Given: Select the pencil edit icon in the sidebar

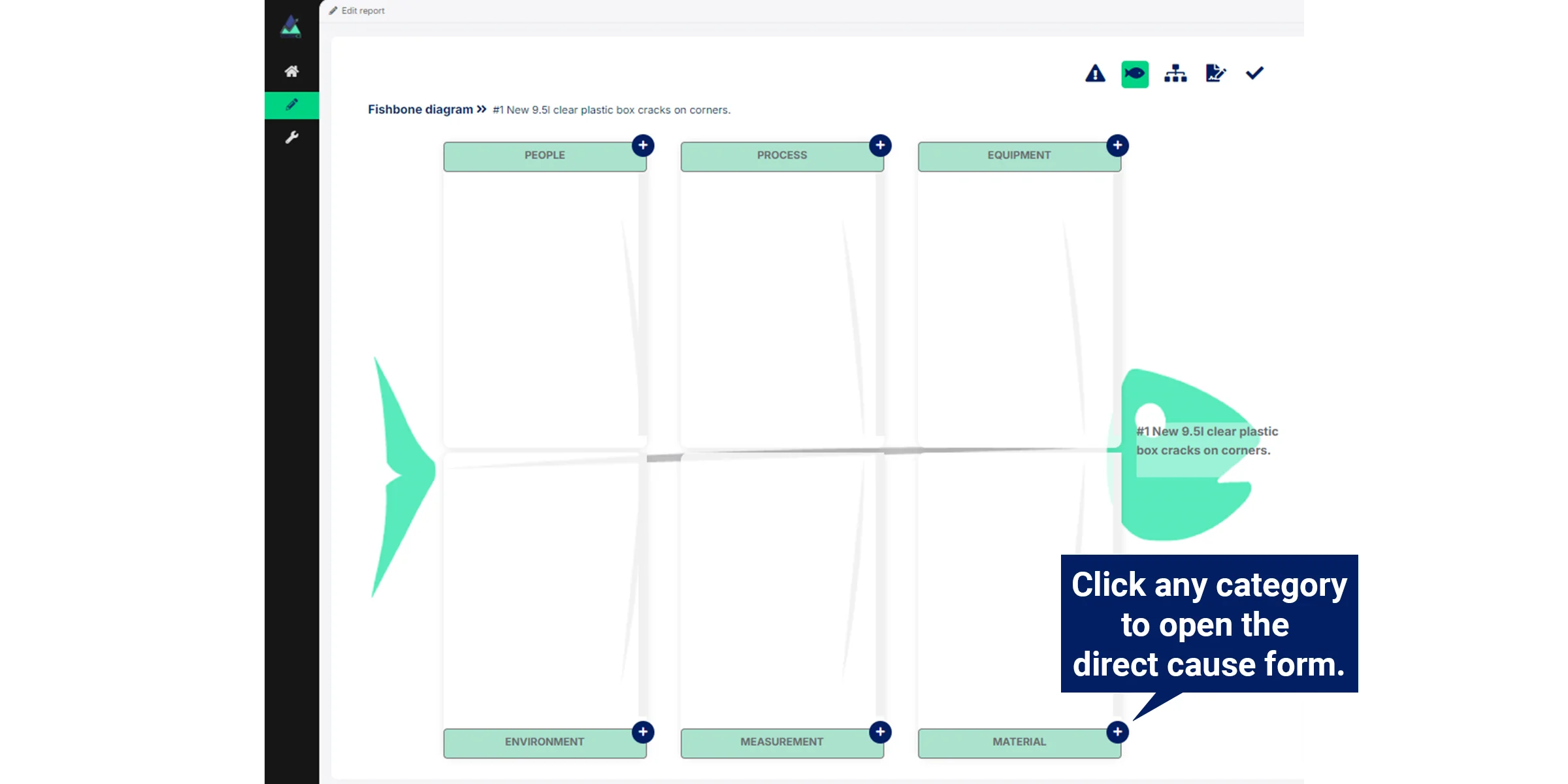Looking at the screenshot, I should (291, 105).
